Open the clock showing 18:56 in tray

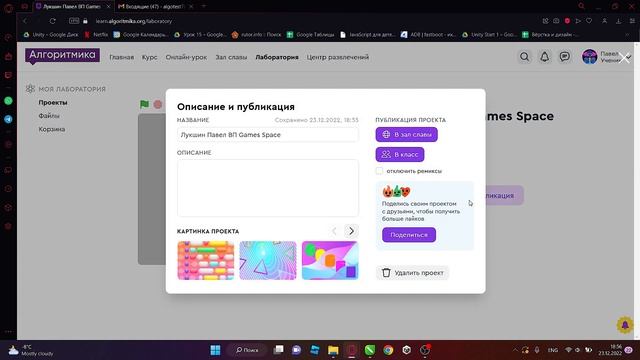(610, 350)
